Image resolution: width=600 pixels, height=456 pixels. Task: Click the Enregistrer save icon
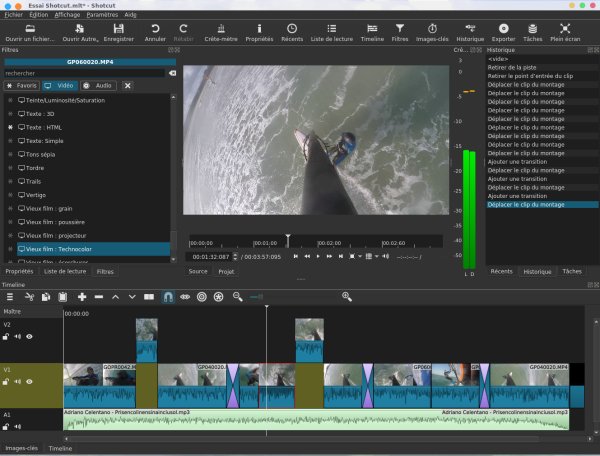[x=118, y=29]
